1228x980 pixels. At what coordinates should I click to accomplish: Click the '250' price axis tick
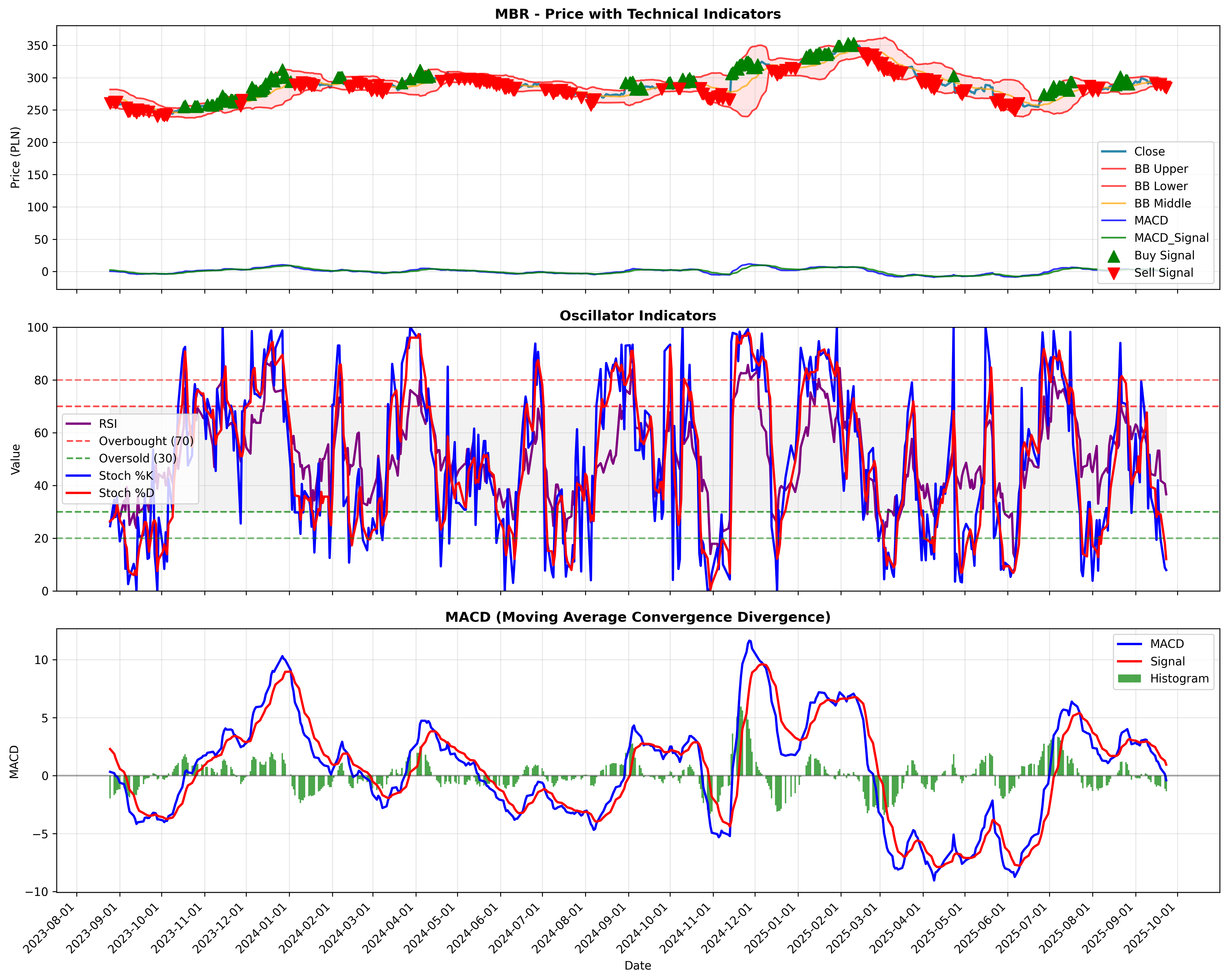coord(38,110)
